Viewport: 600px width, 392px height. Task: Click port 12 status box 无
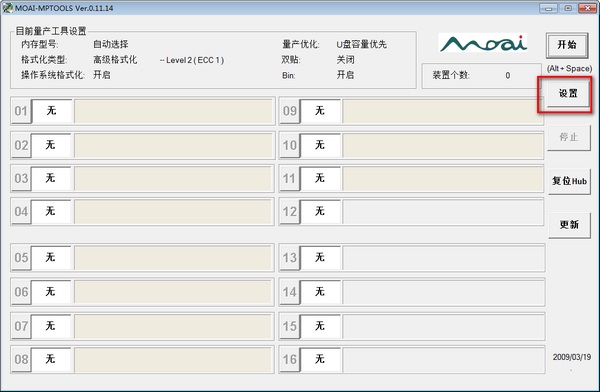pyautogui.click(x=320, y=211)
